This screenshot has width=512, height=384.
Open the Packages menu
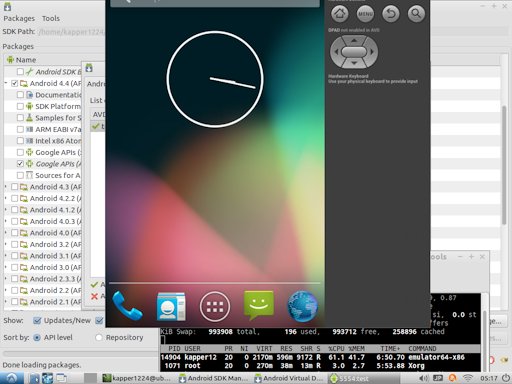pyautogui.click(x=19, y=19)
